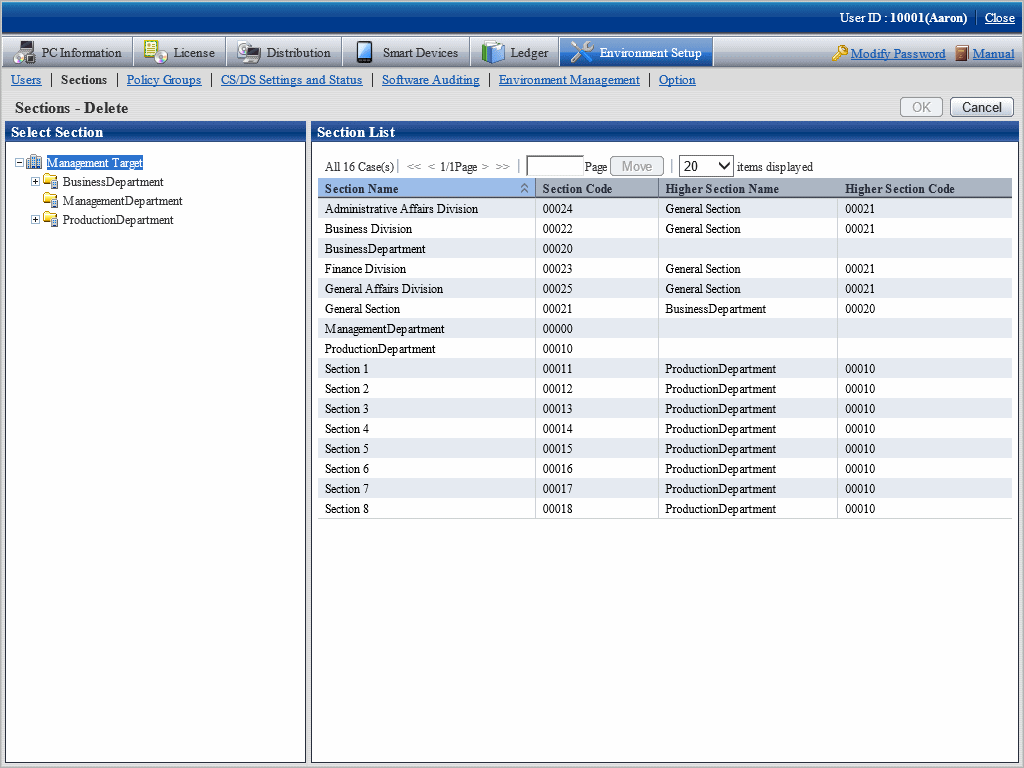
Task: Collapse the Management Target root node
Action: tap(19, 163)
